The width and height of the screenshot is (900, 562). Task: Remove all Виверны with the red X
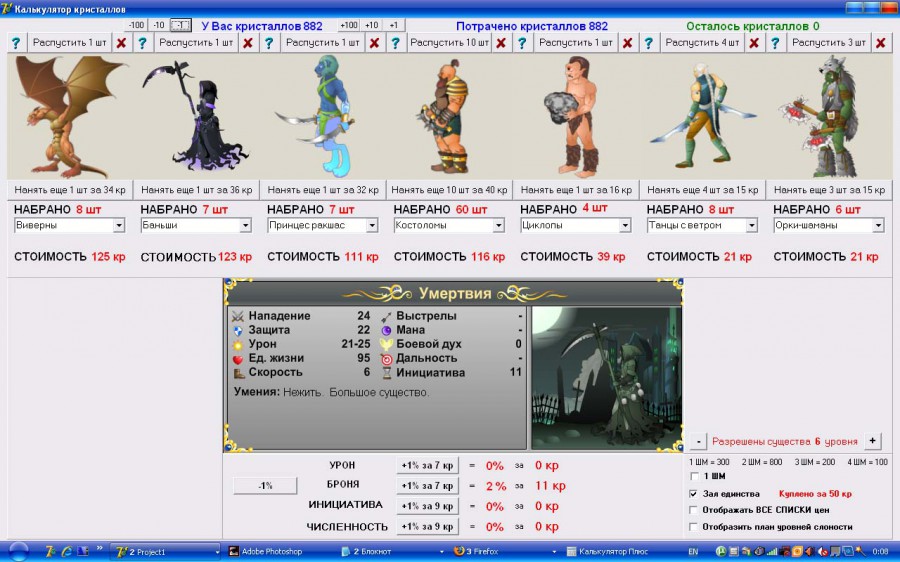tap(121, 43)
